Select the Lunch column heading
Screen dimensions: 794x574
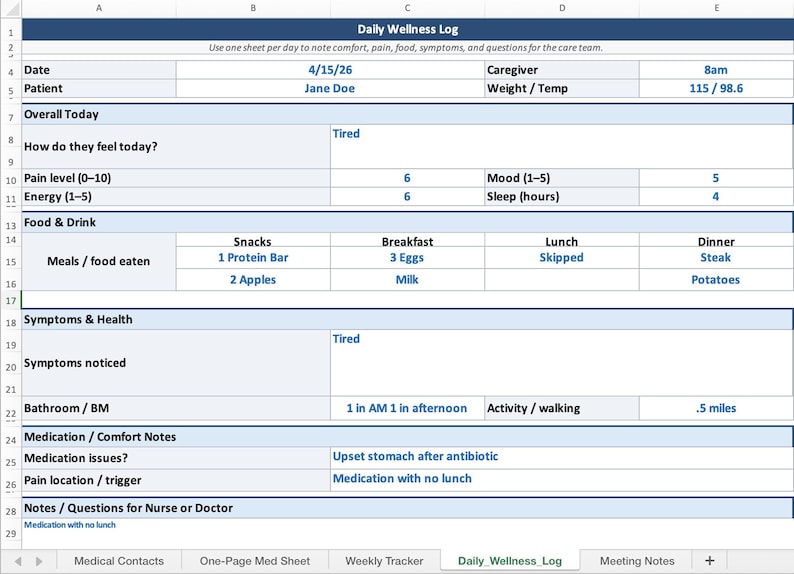(x=562, y=241)
